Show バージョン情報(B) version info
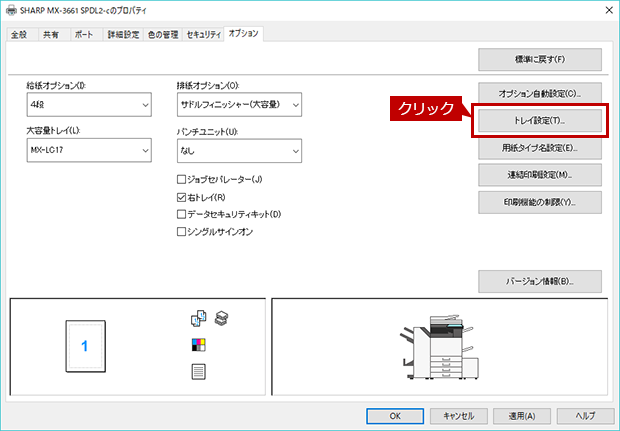The image size is (620, 431). (x=540, y=281)
